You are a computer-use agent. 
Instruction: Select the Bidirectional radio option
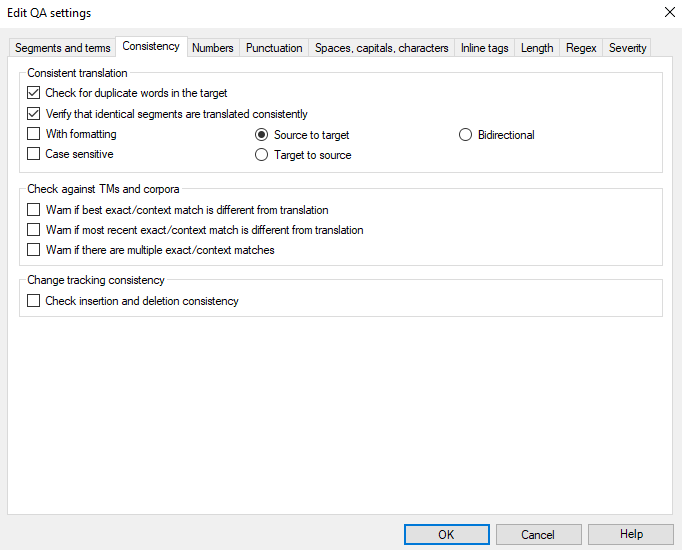pyautogui.click(x=465, y=135)
